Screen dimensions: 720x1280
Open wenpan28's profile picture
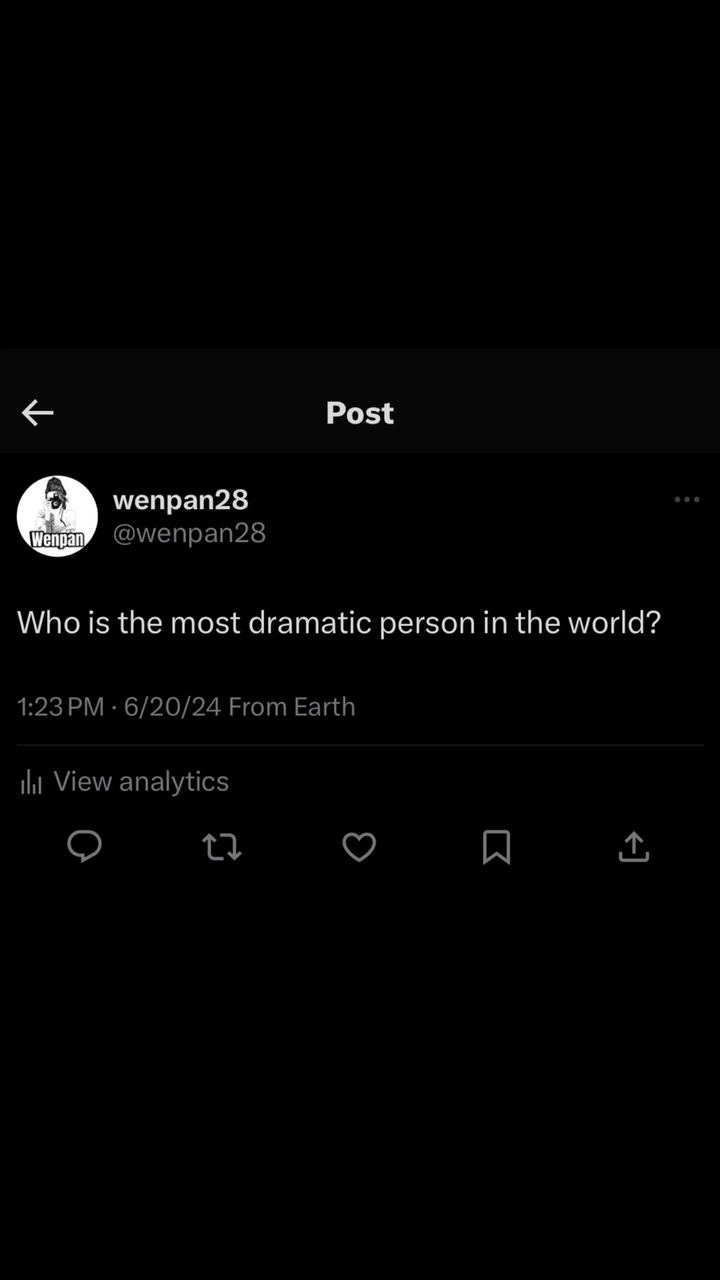tap(57, 516)
